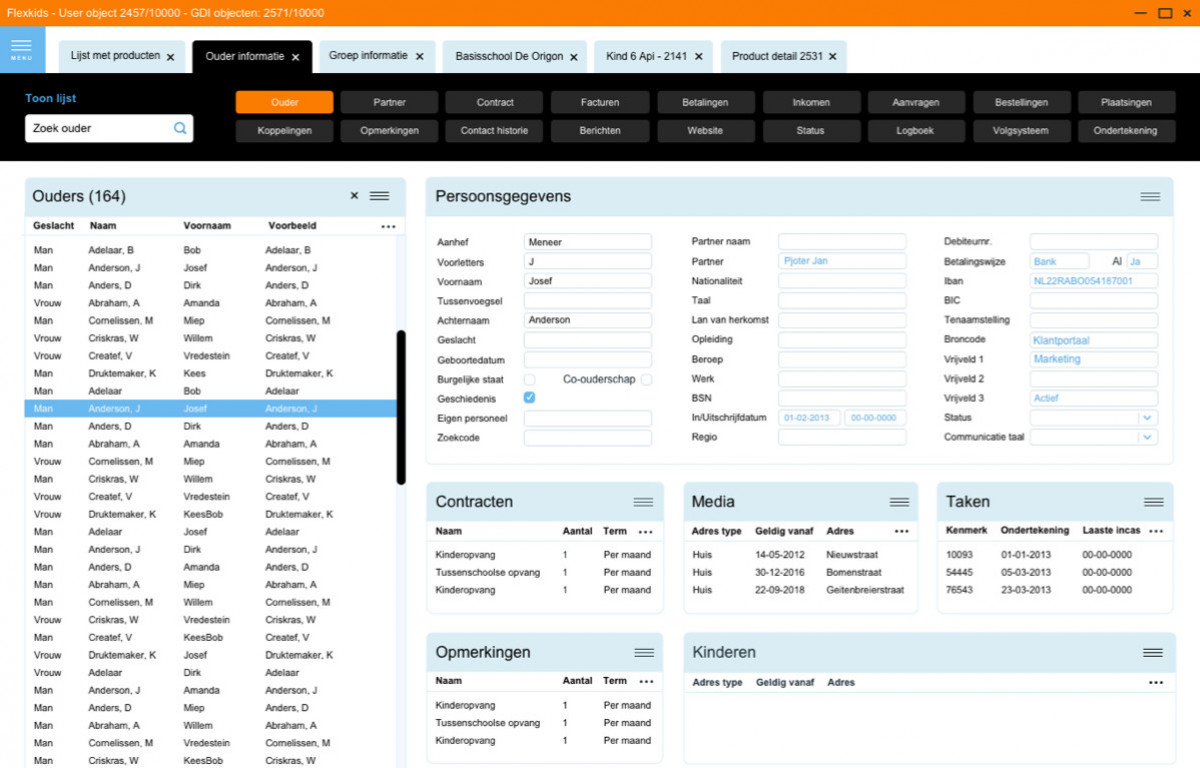Expand the Status dropdown
Image resolution: width=1200 pixels, height=768 pixels.
(1147, 418)
